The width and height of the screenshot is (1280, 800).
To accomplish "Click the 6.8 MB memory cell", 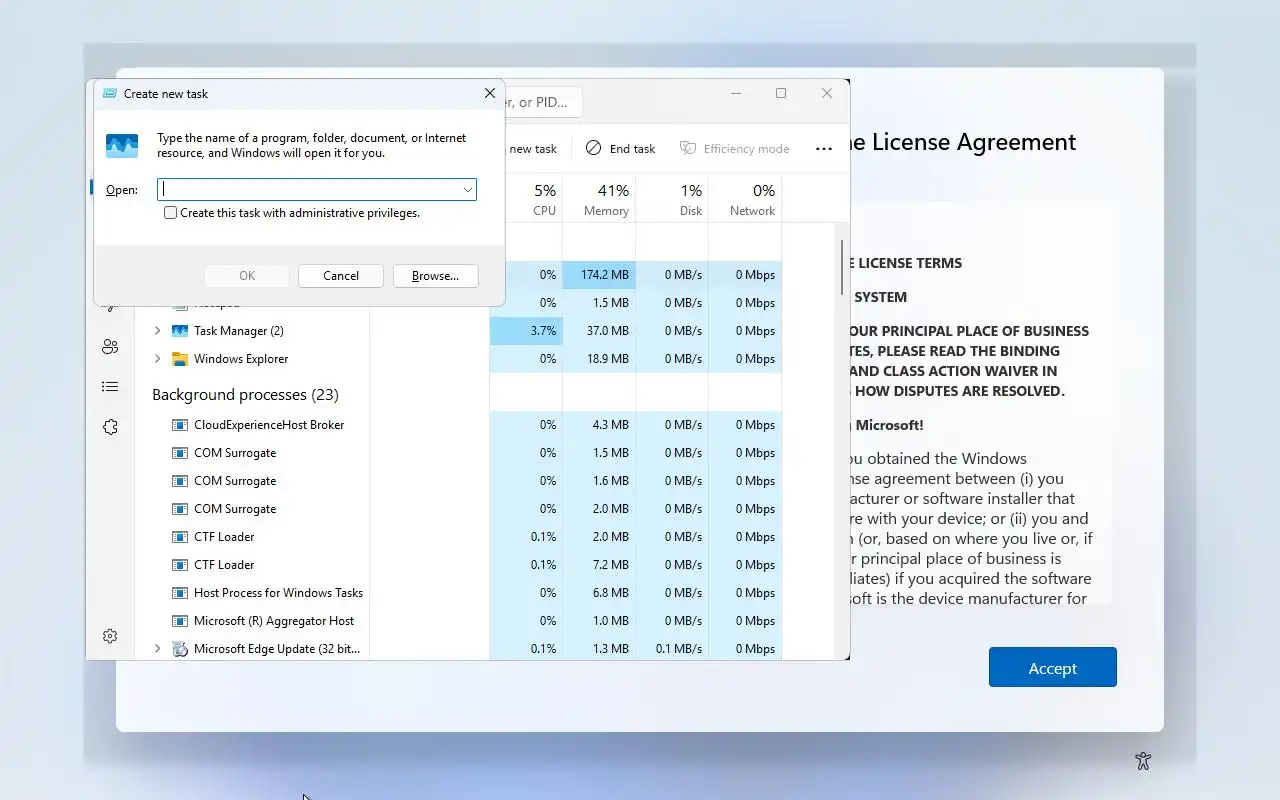I will point(599,593).
